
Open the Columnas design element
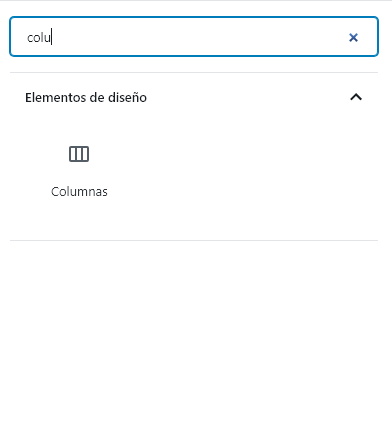pyautogui.click(x=79, y=171)
